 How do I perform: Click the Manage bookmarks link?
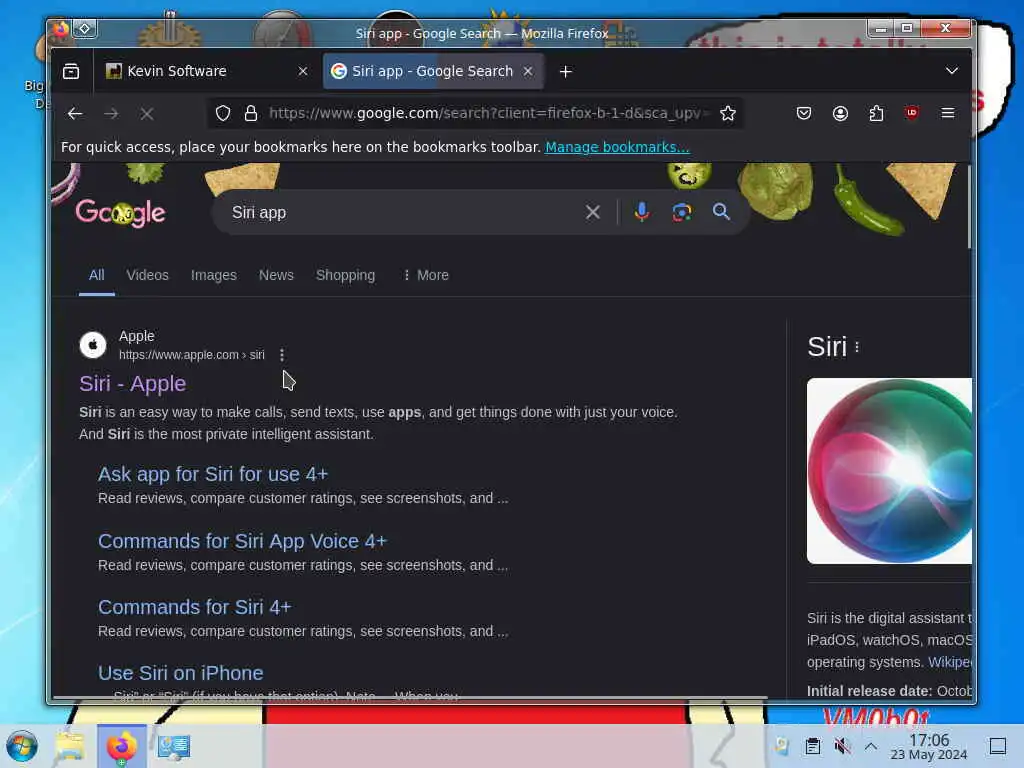(x=617, y=147)
